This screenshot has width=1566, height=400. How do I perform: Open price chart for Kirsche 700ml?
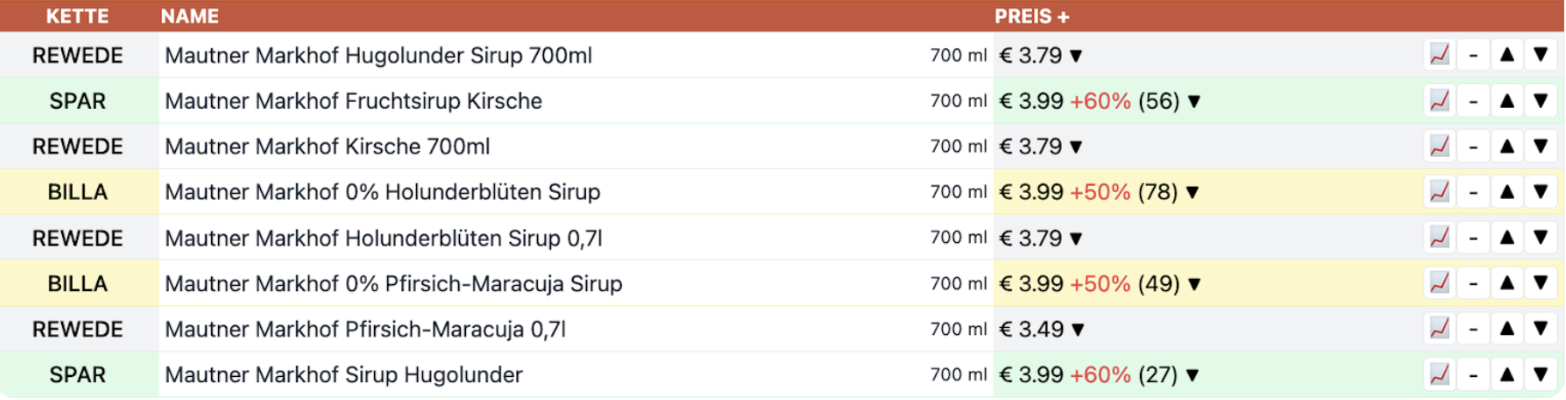(1439, 147)
